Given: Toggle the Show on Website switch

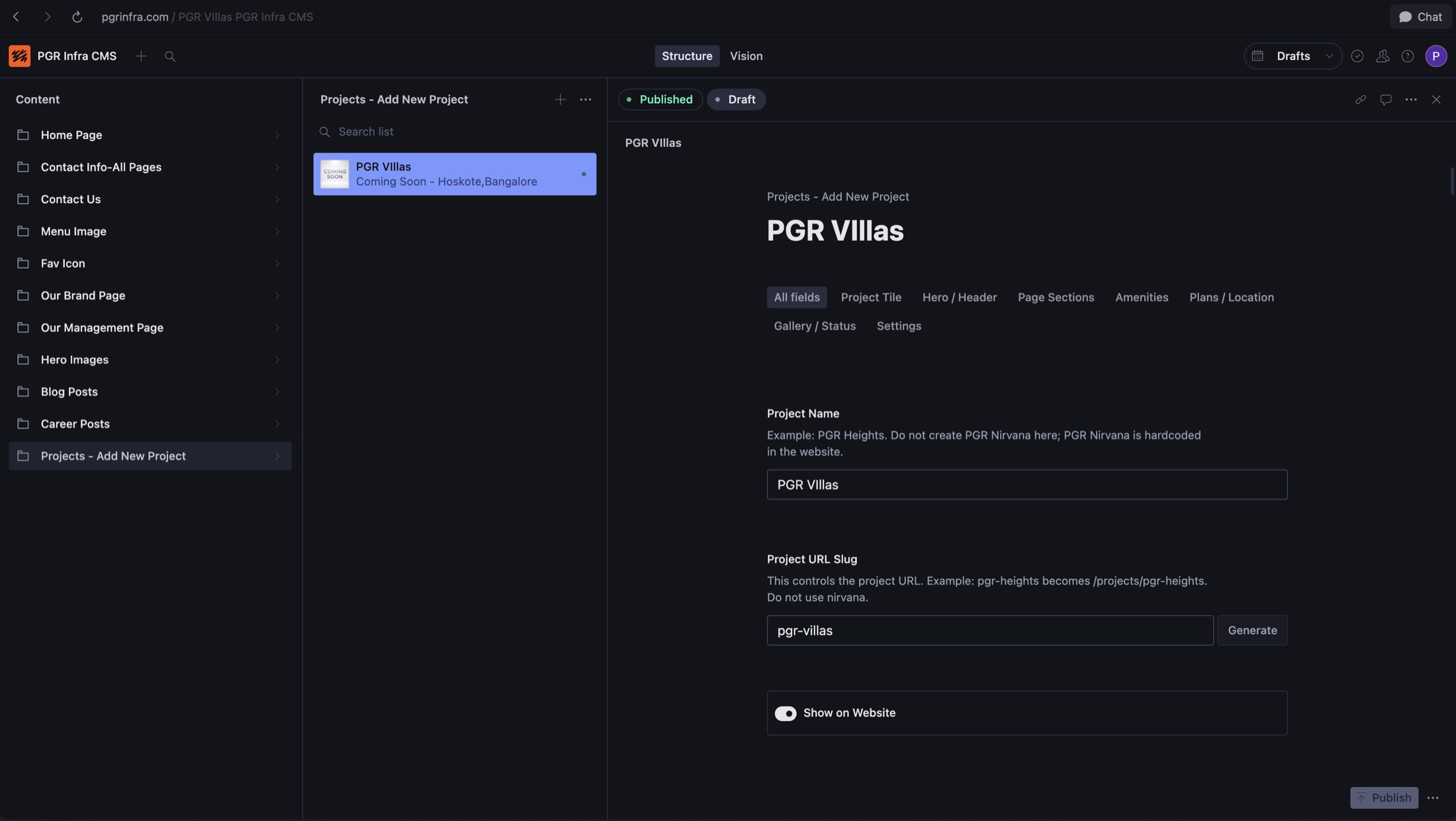Looking at the screenshot, I should 786,713.
